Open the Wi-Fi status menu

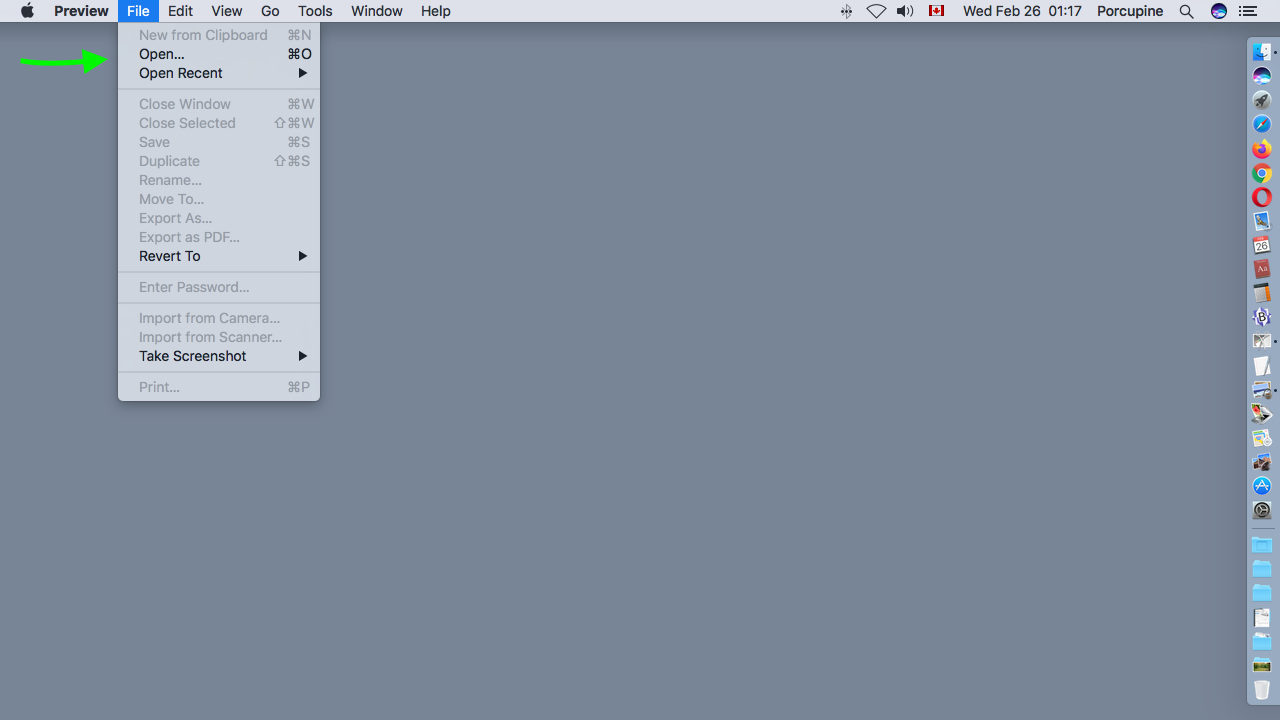[876, 11]
